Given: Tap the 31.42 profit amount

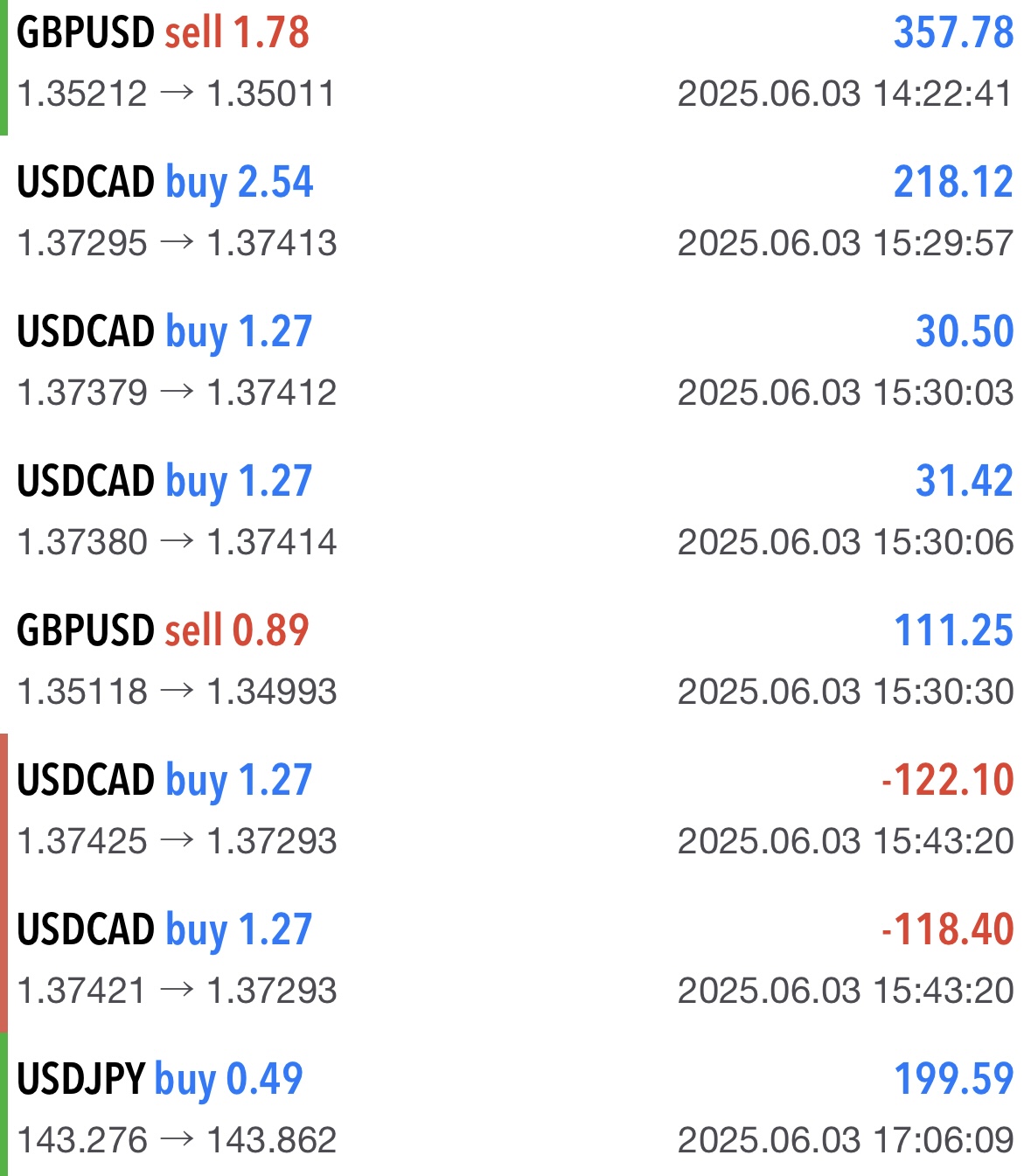Looking at the screenshot, I should coord(964,481).
